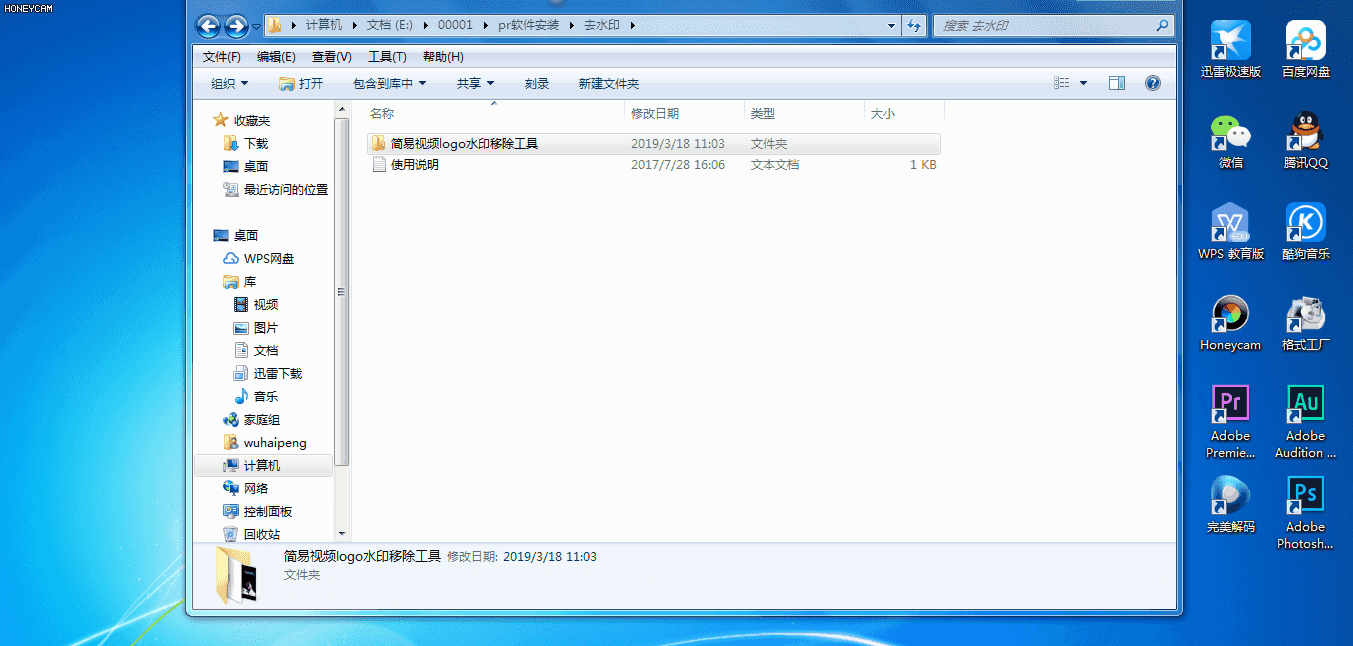Expand the 包含到库中 dropdown
The width and height of the screenshot is (1353, 646).
tap(390, 84)
